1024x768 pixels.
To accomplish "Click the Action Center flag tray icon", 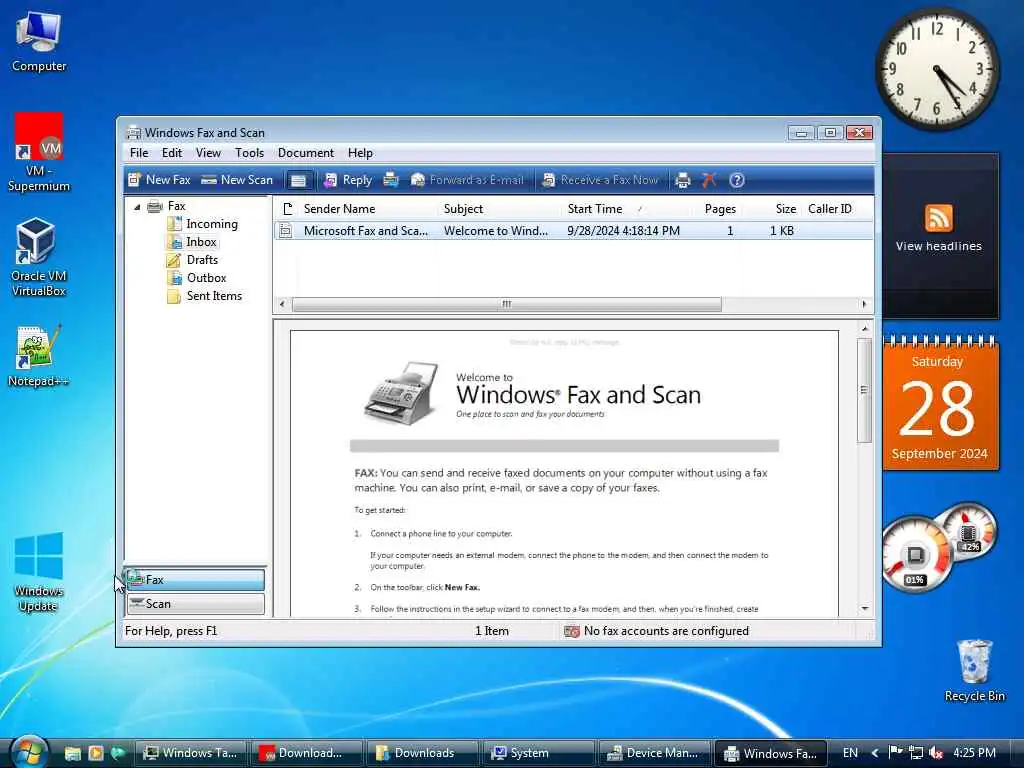I will (x=895, y=752).
